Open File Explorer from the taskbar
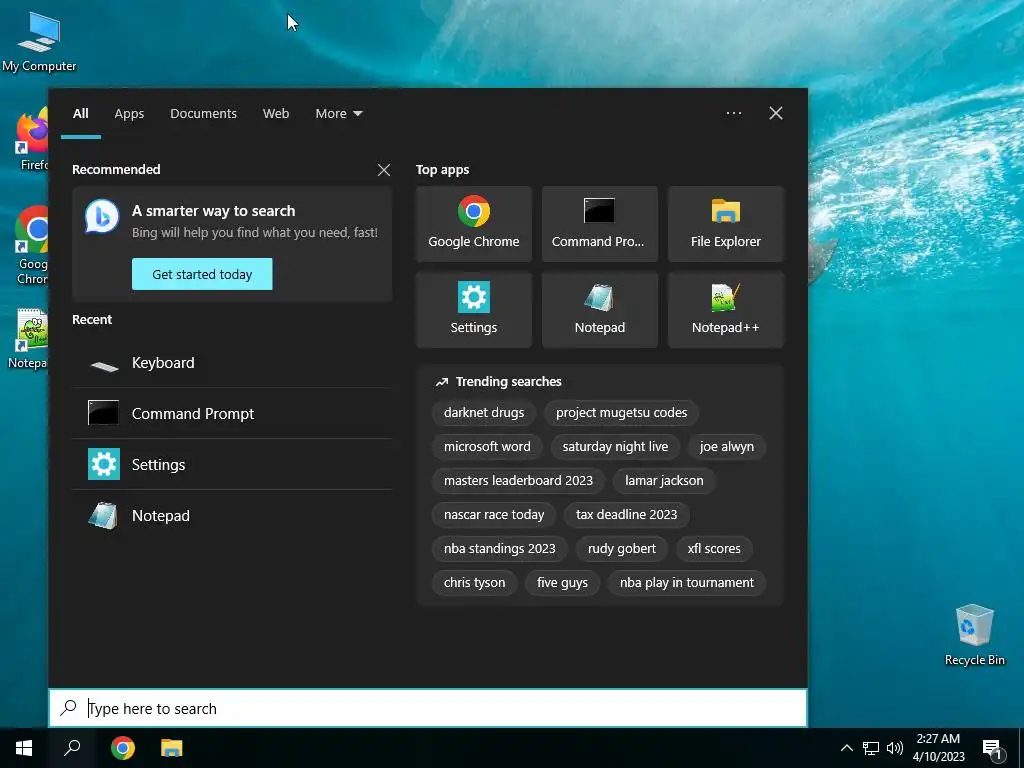 [x=172, y=748]
